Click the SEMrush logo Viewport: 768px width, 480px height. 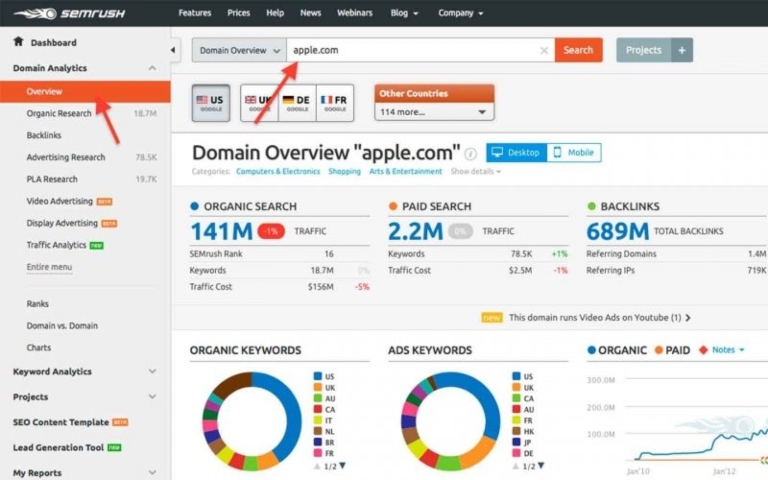click(x=60, y=13)
